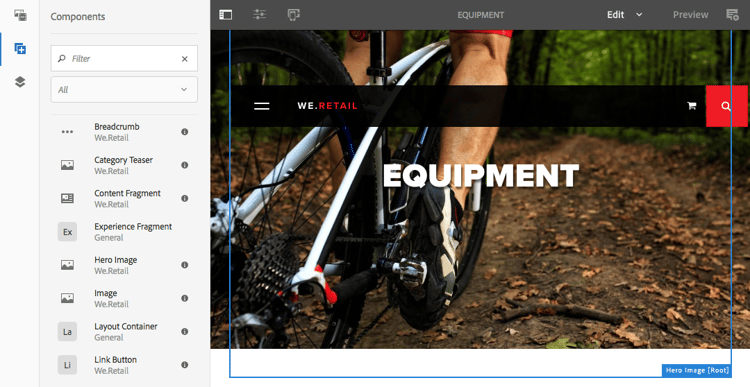Viewport: 750px width, 387px height.
Task: Click the Hero Image picture icon
Action: [x=67, y=265]
